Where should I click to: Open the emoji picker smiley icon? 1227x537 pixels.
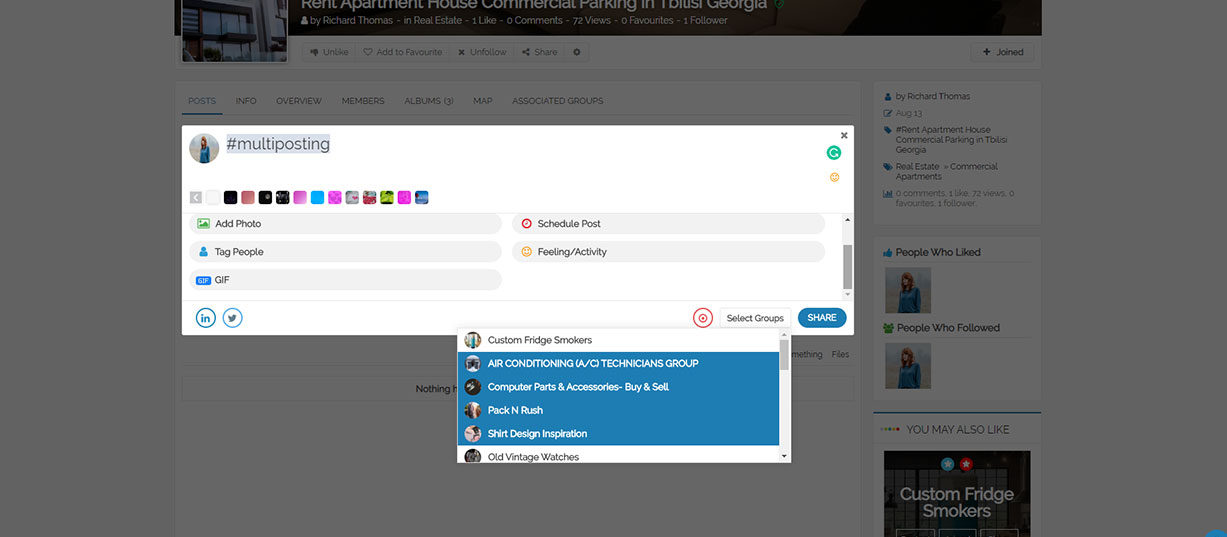835,177
